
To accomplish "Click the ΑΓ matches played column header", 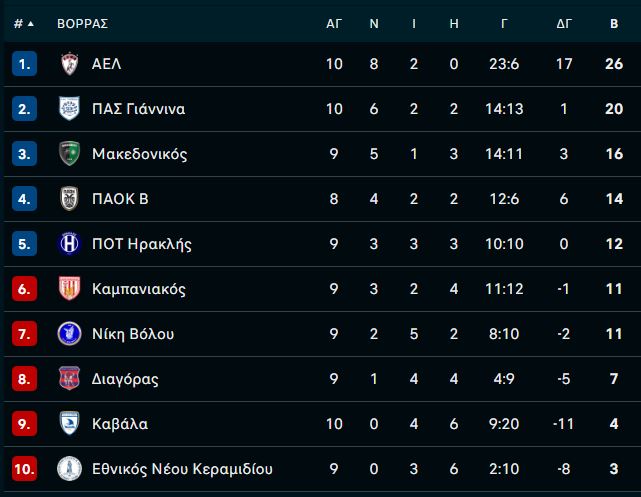I will (x=334, y=24).
